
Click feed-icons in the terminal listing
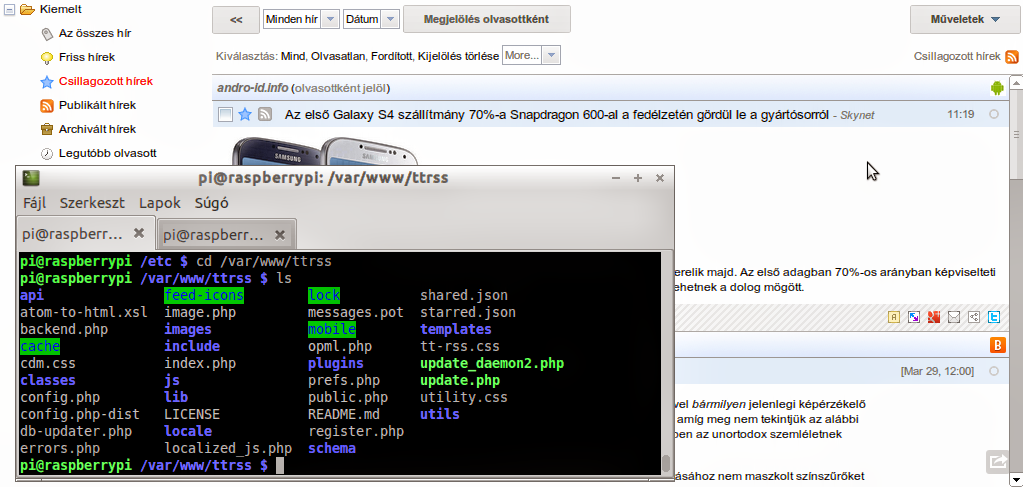204,296
